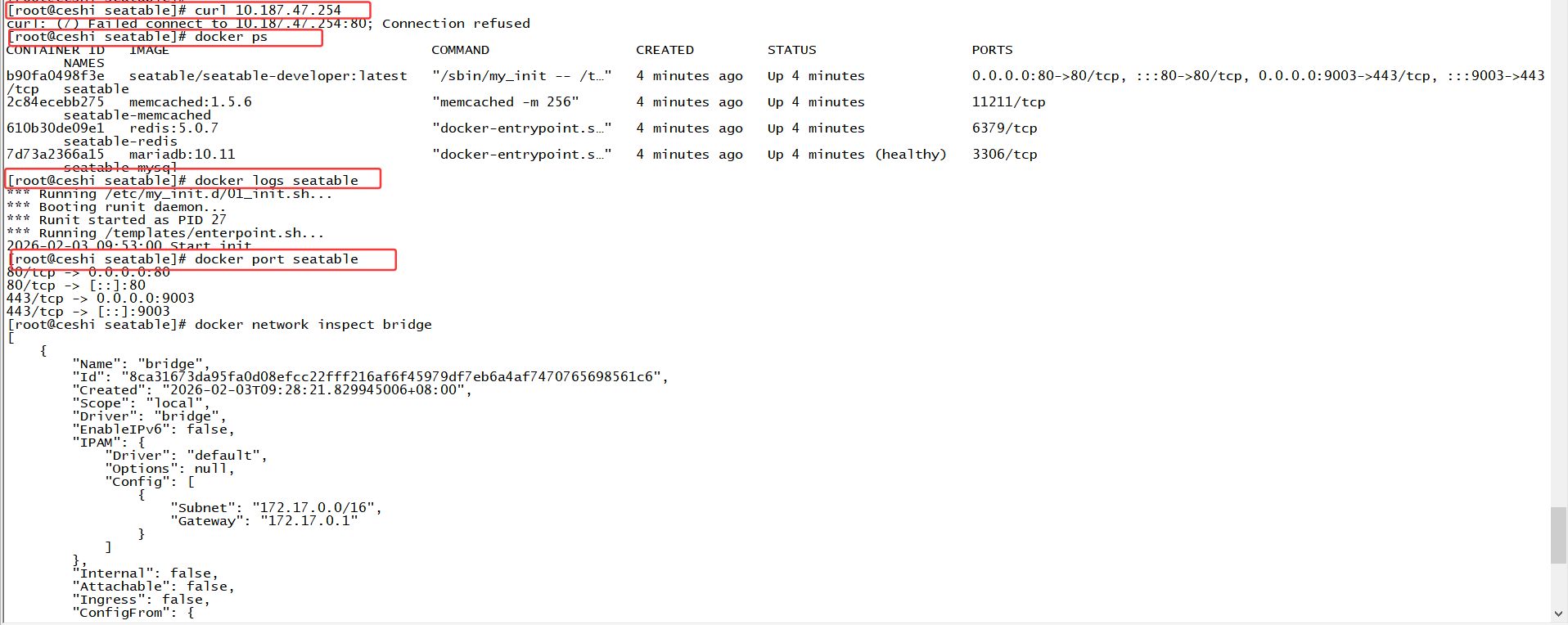
Task: Click the "Up 4 minutes (healthy)" status
Action: tap(856, 155)
